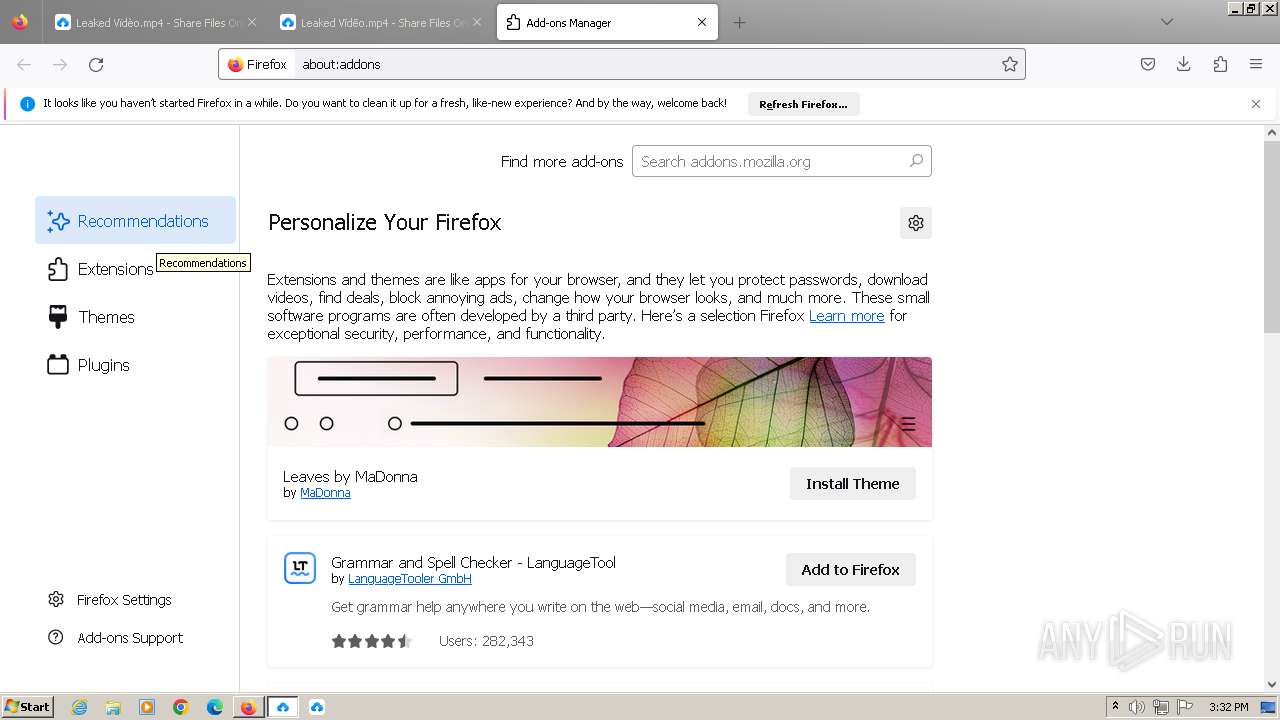Open Internet Explorer from taskbar
This screenshot has width=1280, height=720.
[x=80, y=707]
